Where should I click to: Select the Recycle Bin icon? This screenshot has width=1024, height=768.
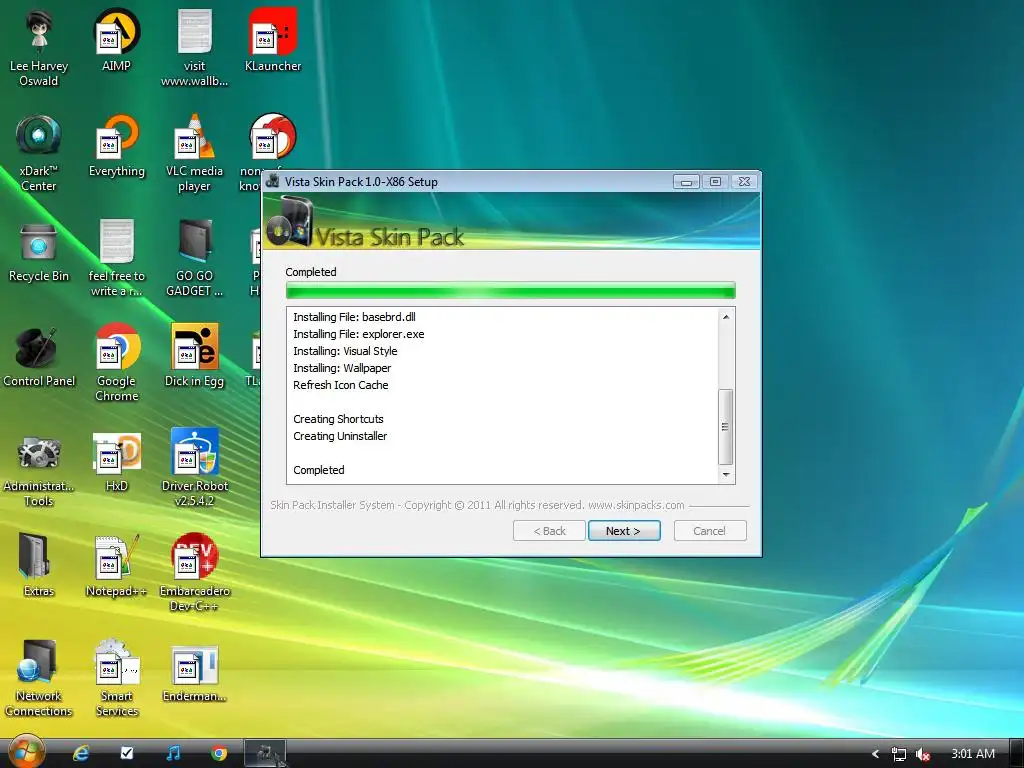click(39, 251)
